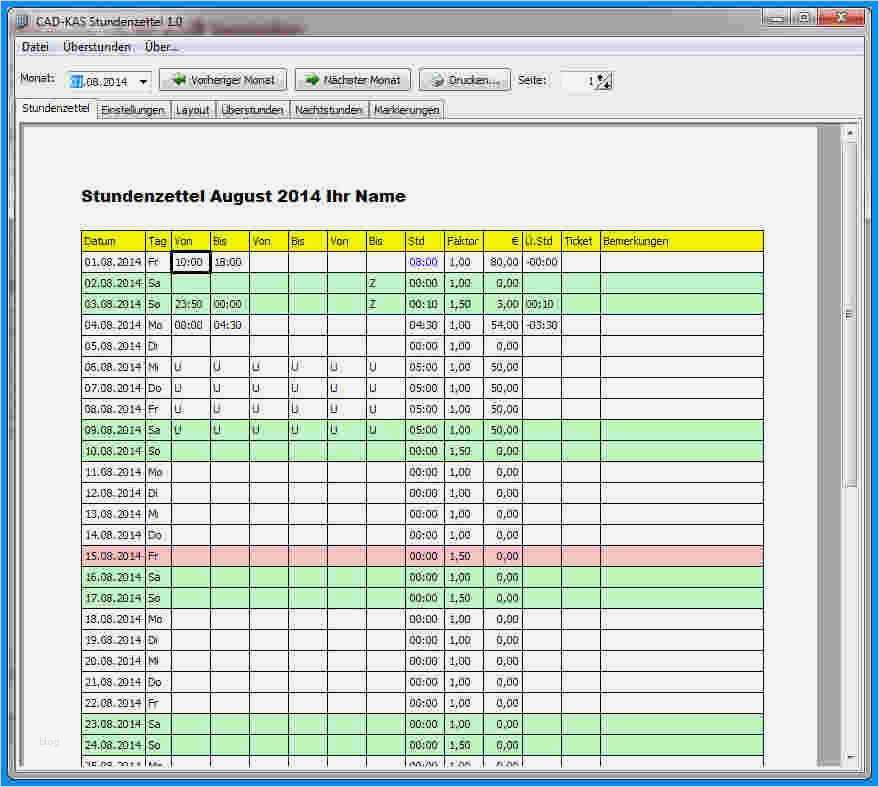
Task: Open the Datei menu
Action: 35,47
